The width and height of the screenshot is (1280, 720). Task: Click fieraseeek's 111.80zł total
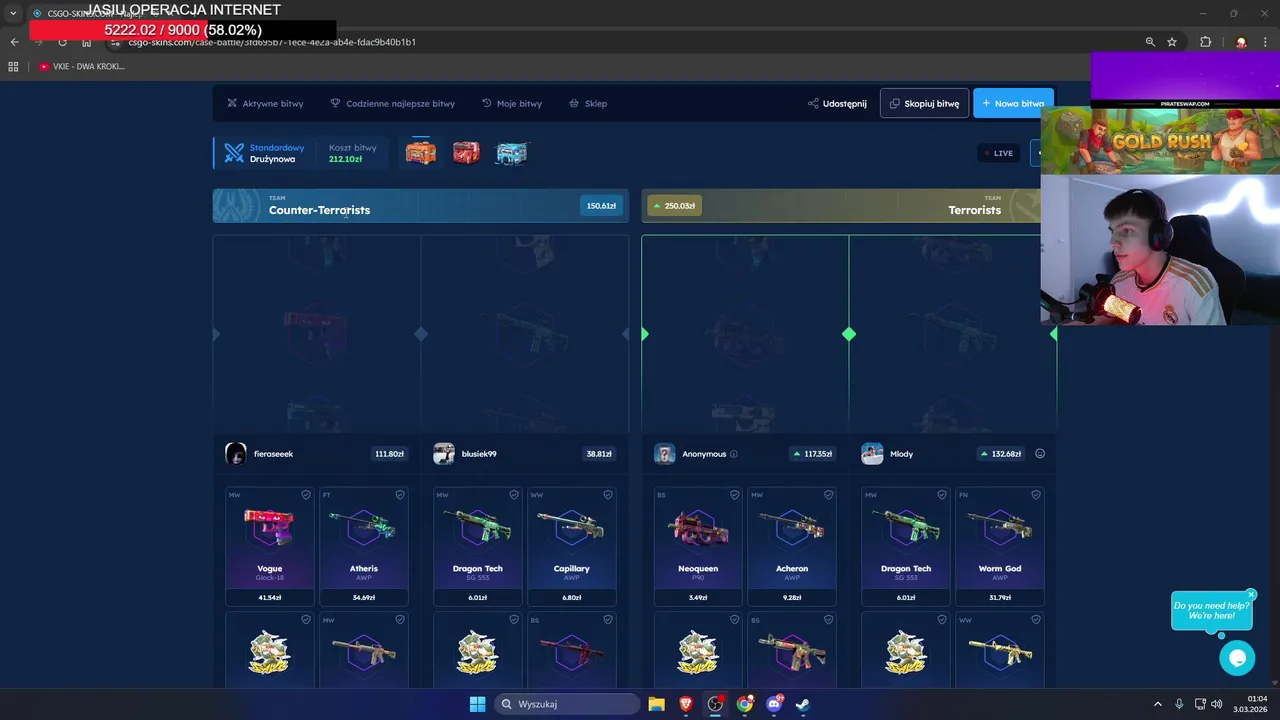point(389,454)
